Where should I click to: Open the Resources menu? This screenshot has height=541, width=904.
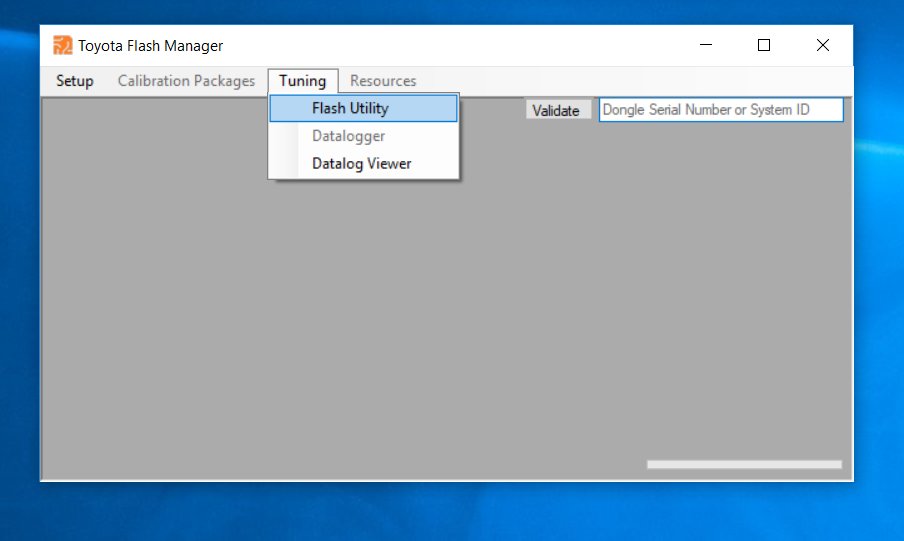[383, 81]
